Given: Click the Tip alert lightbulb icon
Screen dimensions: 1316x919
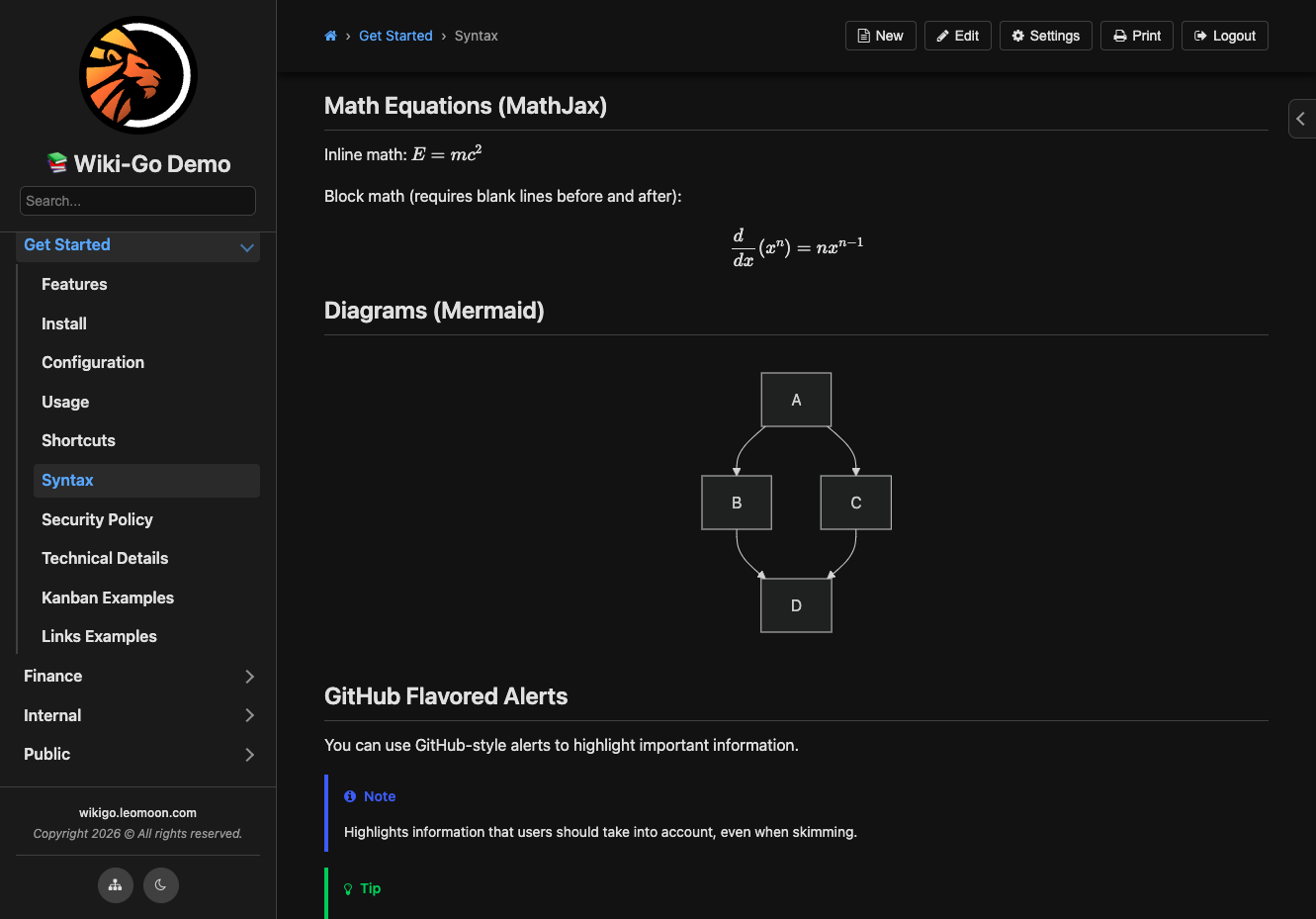Looking at the screenshot, I should [x=348, y=889].
